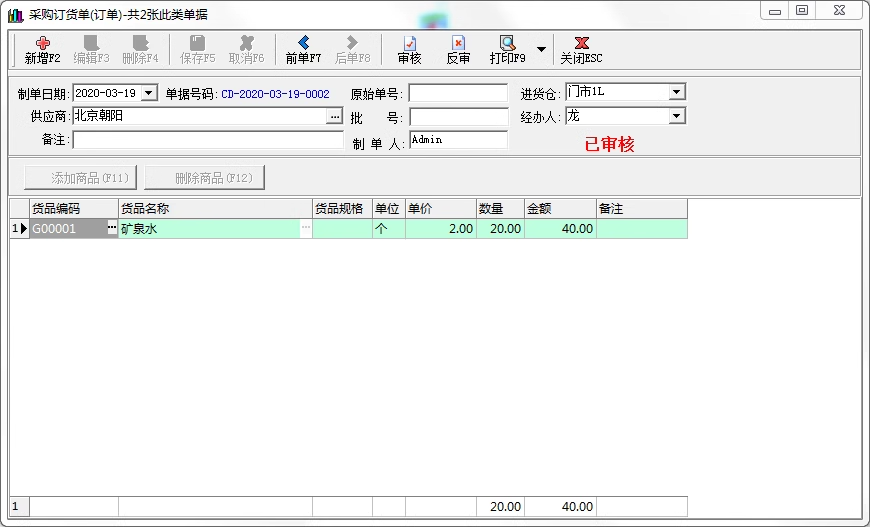
Task: Click the ellipsis button in G00001 cell
Action: 112,227
